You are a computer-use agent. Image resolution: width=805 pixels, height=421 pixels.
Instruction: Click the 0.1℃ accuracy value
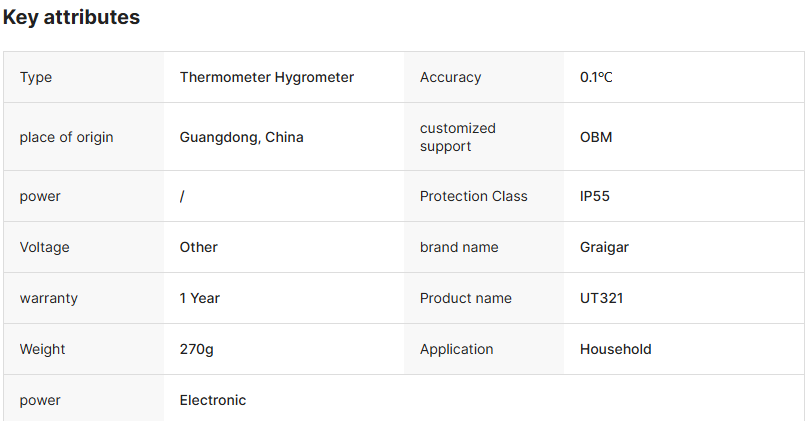click(596, 77)
